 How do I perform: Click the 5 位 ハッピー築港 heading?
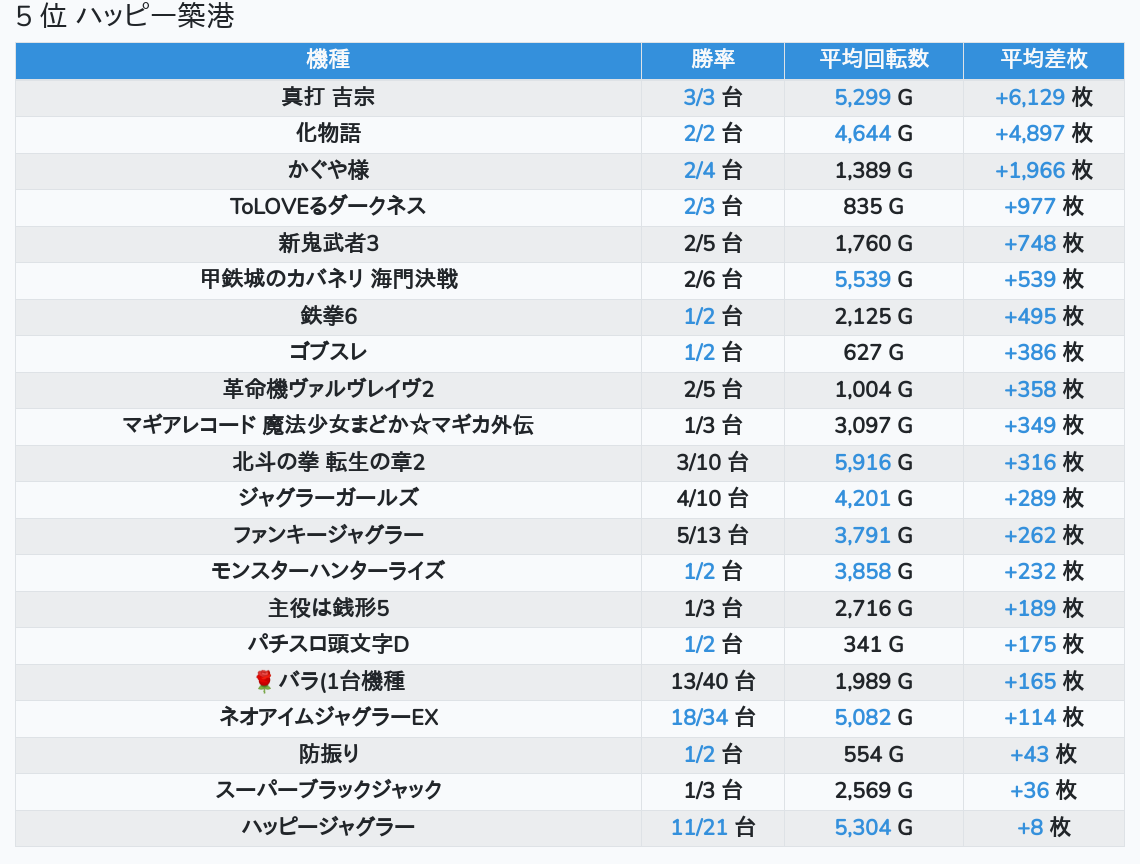tap(125, 17)
